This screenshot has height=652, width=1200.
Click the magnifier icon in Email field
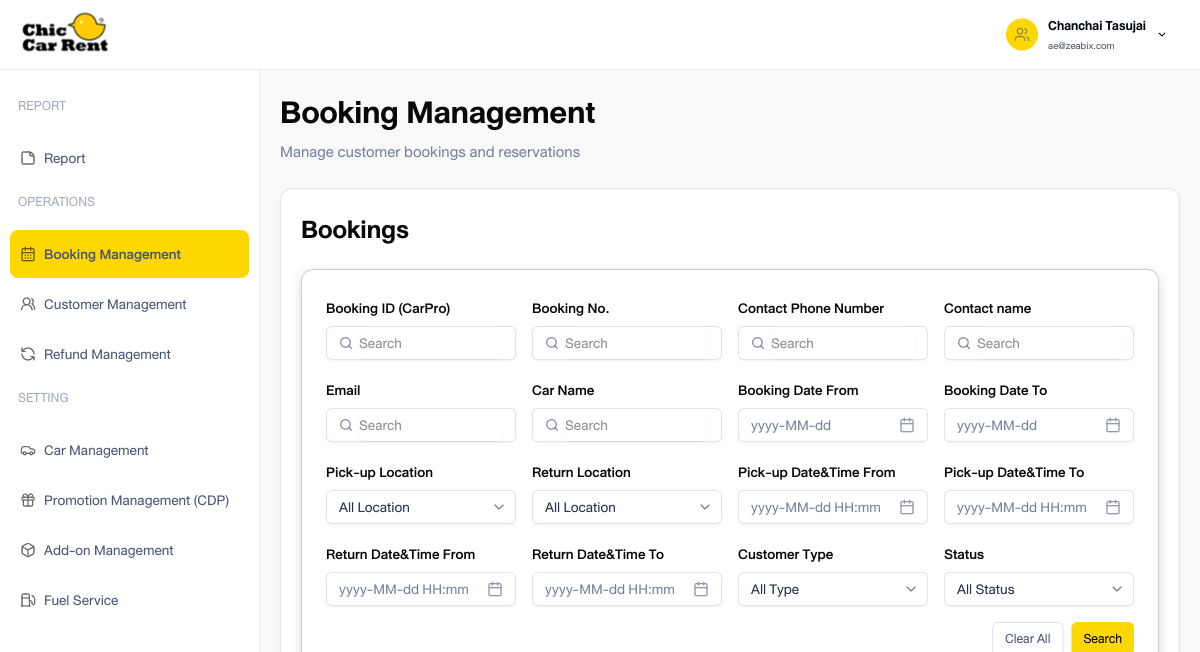[x=346, y=425]
